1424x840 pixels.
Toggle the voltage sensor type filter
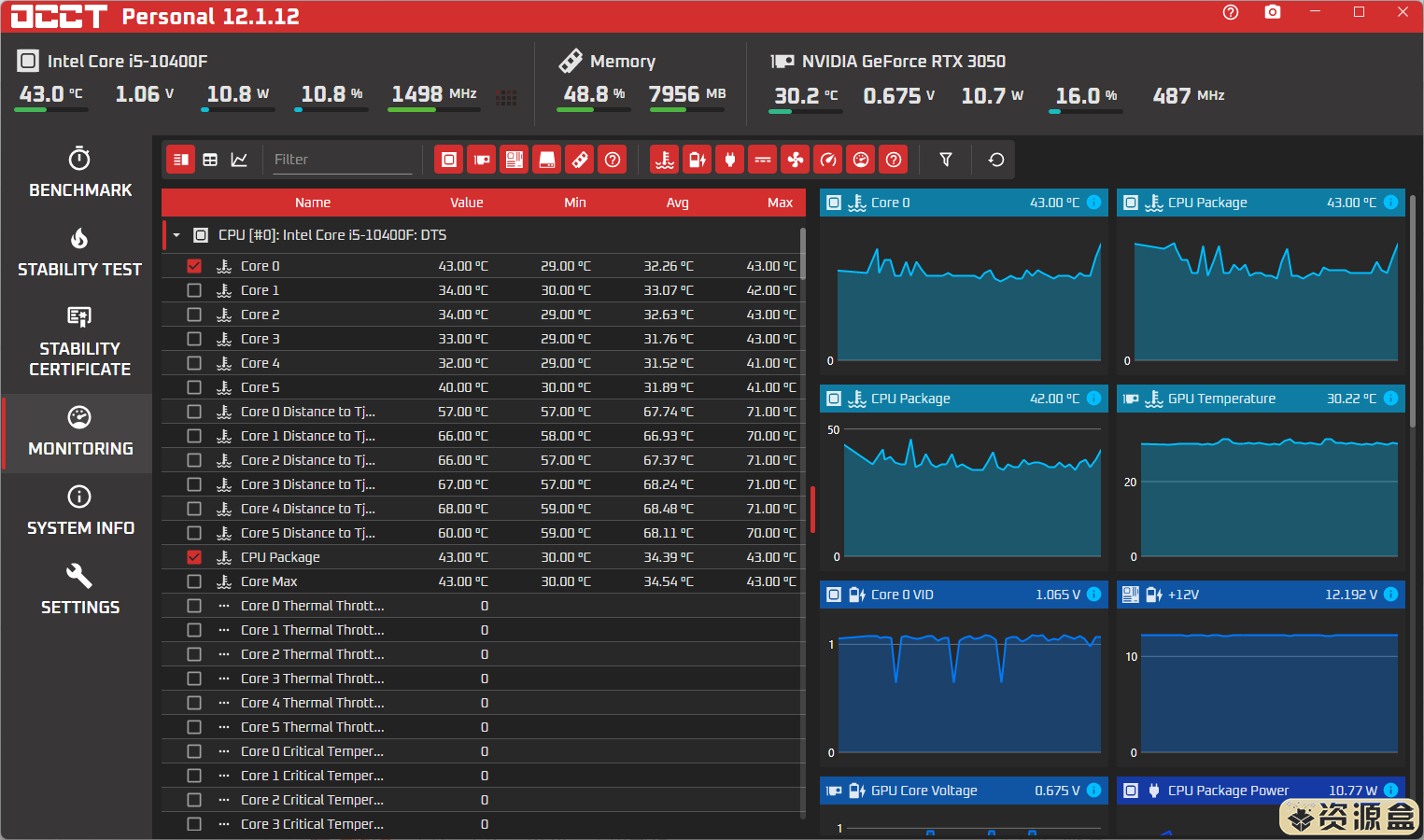698,160
